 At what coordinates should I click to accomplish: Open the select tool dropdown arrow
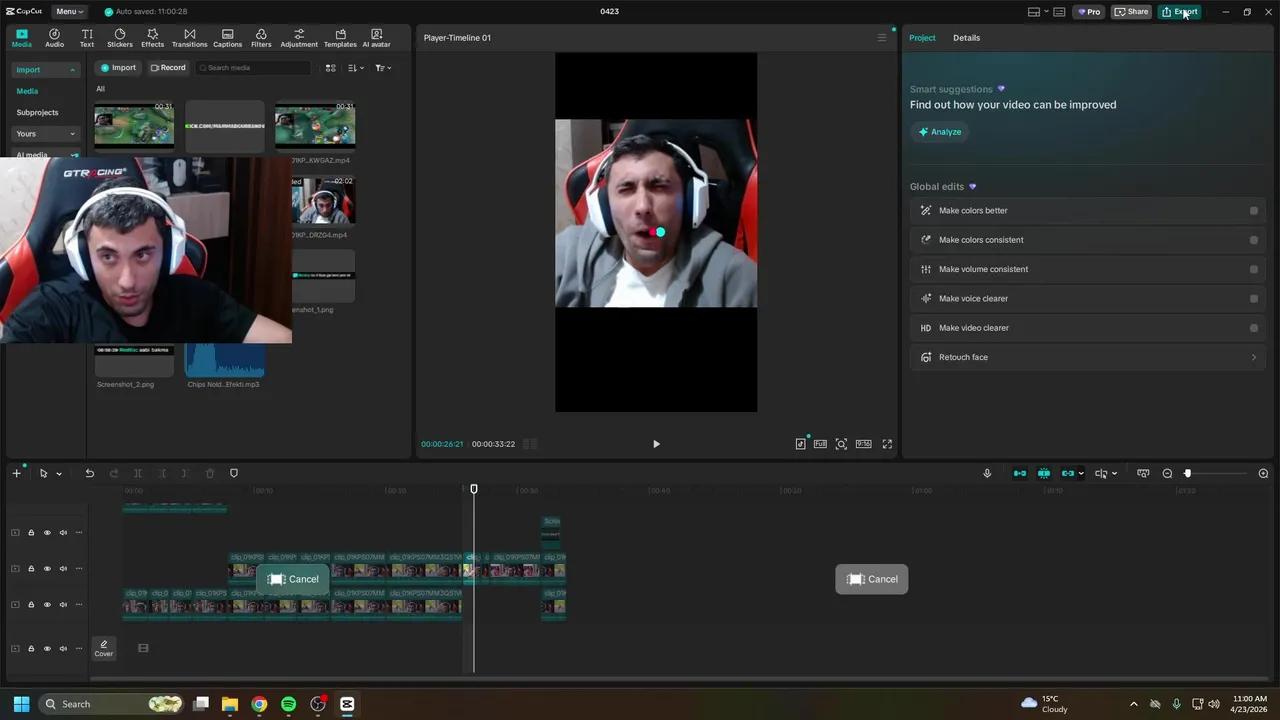click(59, 474)
